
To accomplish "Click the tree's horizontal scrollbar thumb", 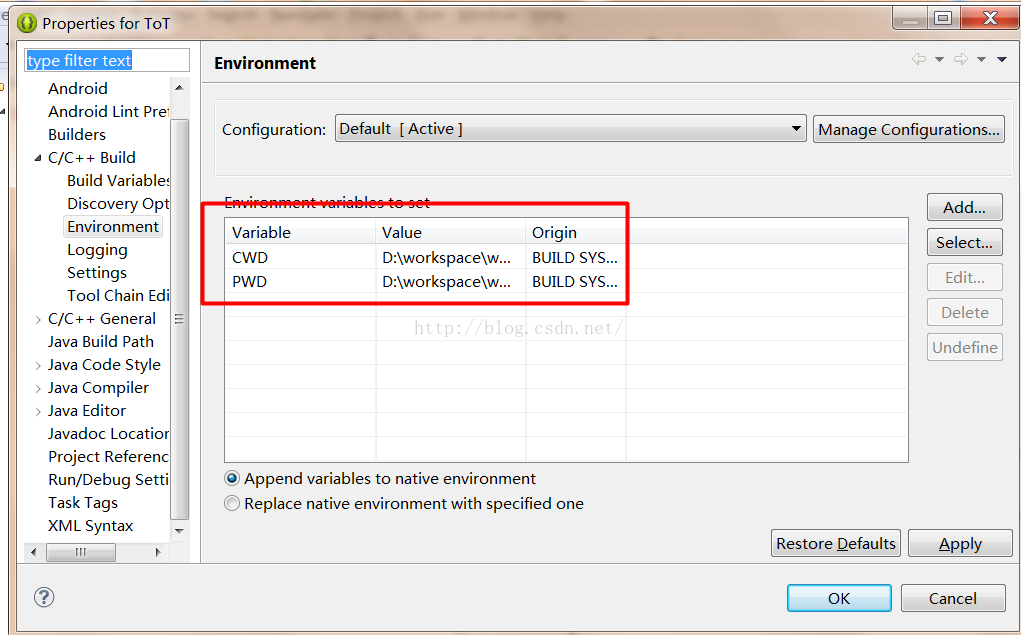I will point(81,552).
